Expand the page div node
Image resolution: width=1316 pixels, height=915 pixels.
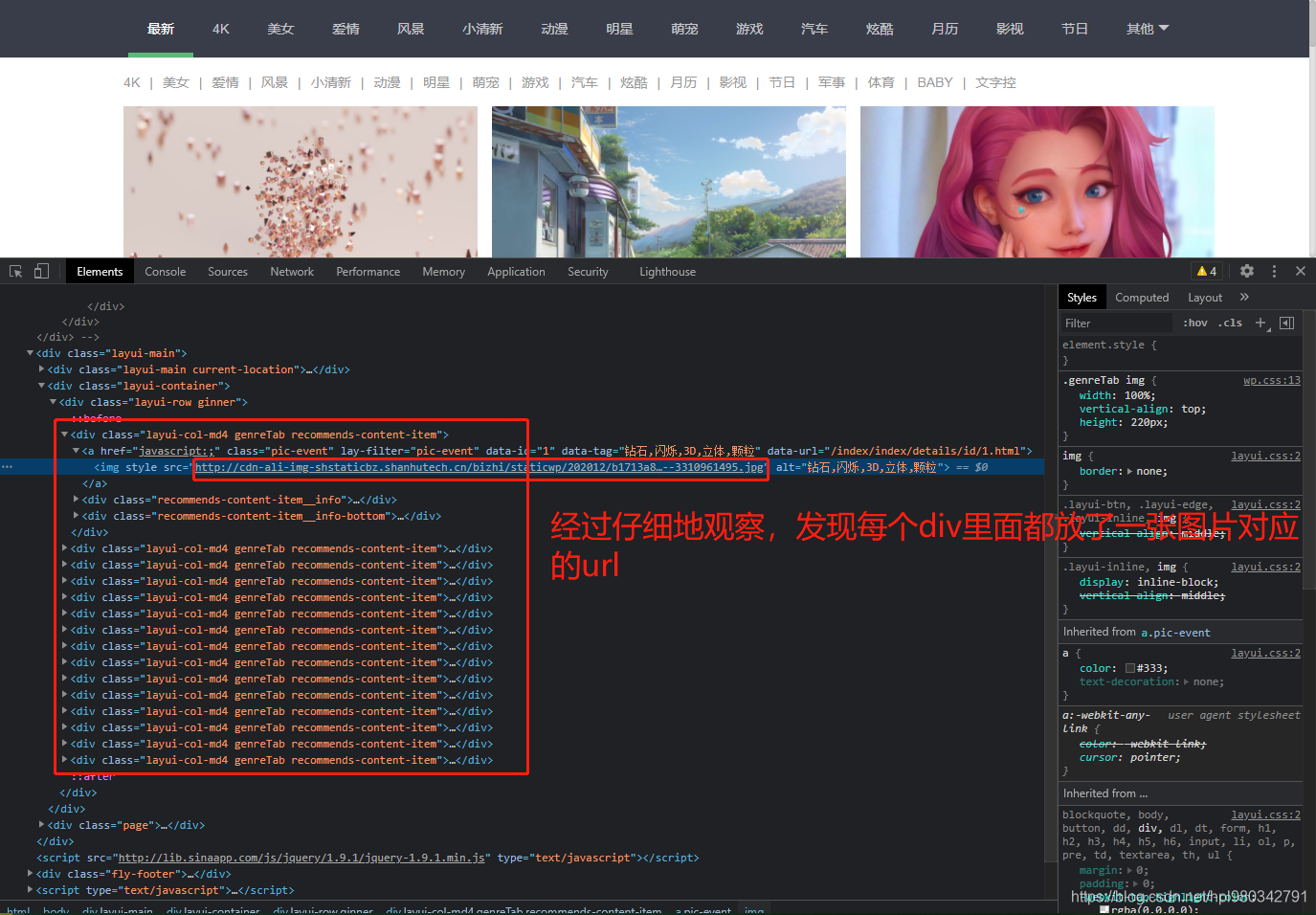[42, 825]
